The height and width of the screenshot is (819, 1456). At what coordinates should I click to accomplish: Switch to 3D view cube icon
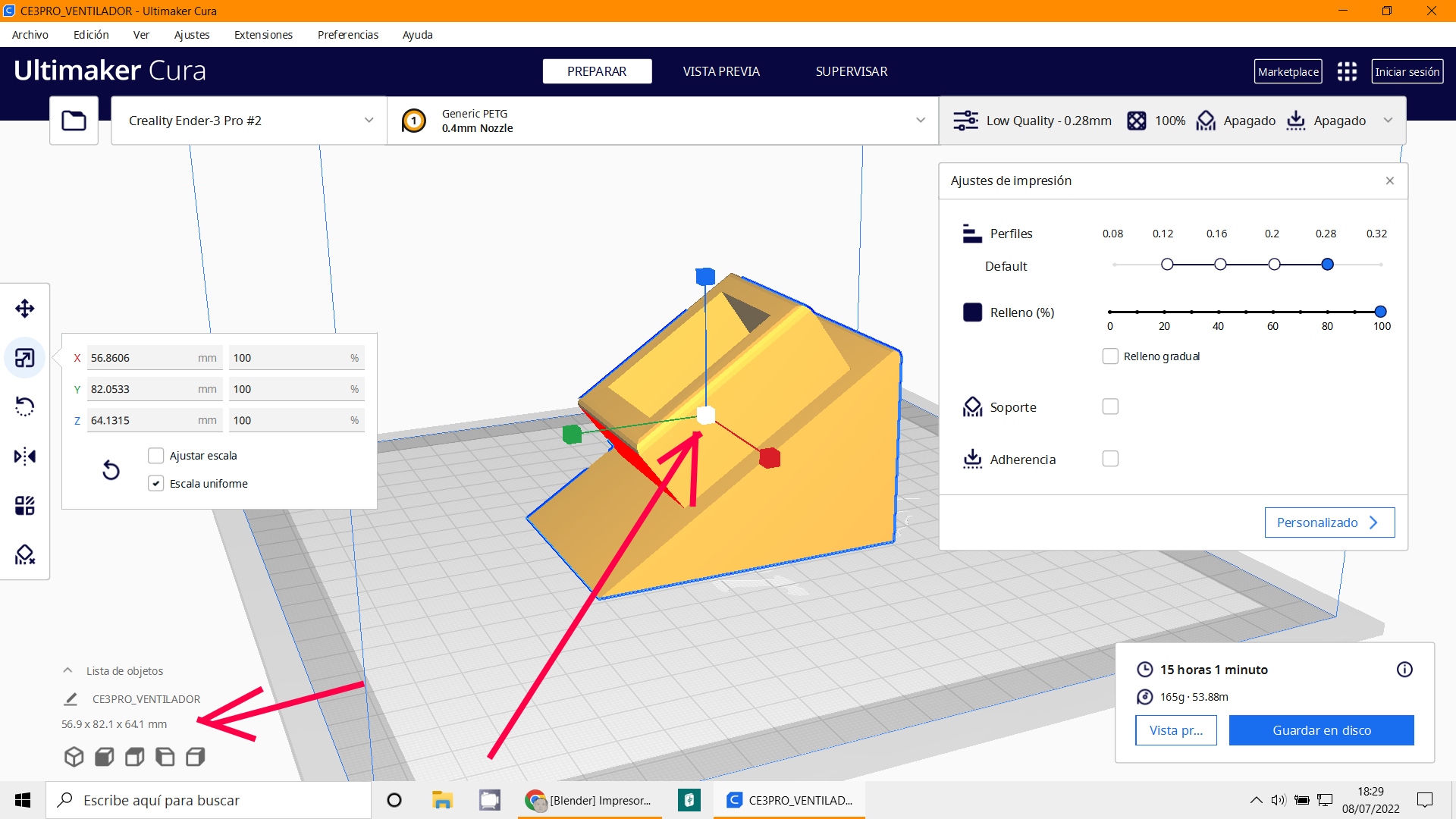(74, 757)
